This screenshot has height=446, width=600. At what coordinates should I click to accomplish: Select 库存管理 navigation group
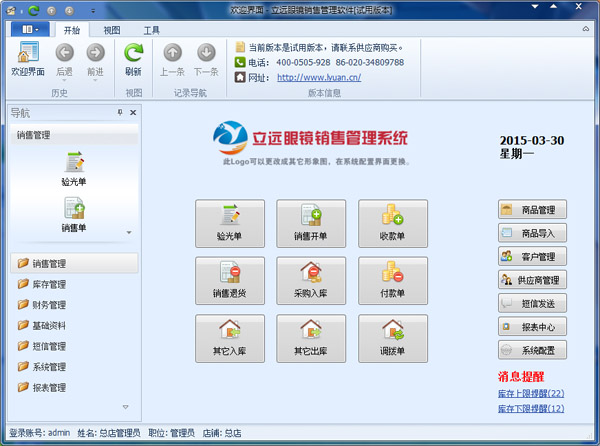pyautogui.click(x=74, y=284)
